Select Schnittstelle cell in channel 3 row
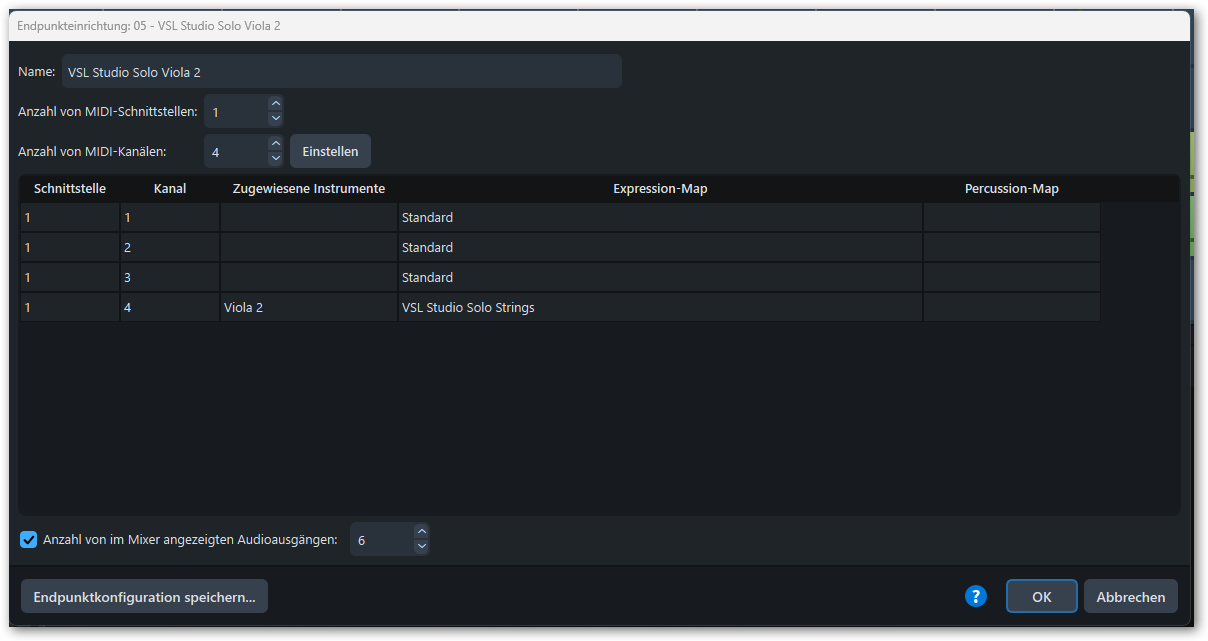1208x641 pixels. 70,277
